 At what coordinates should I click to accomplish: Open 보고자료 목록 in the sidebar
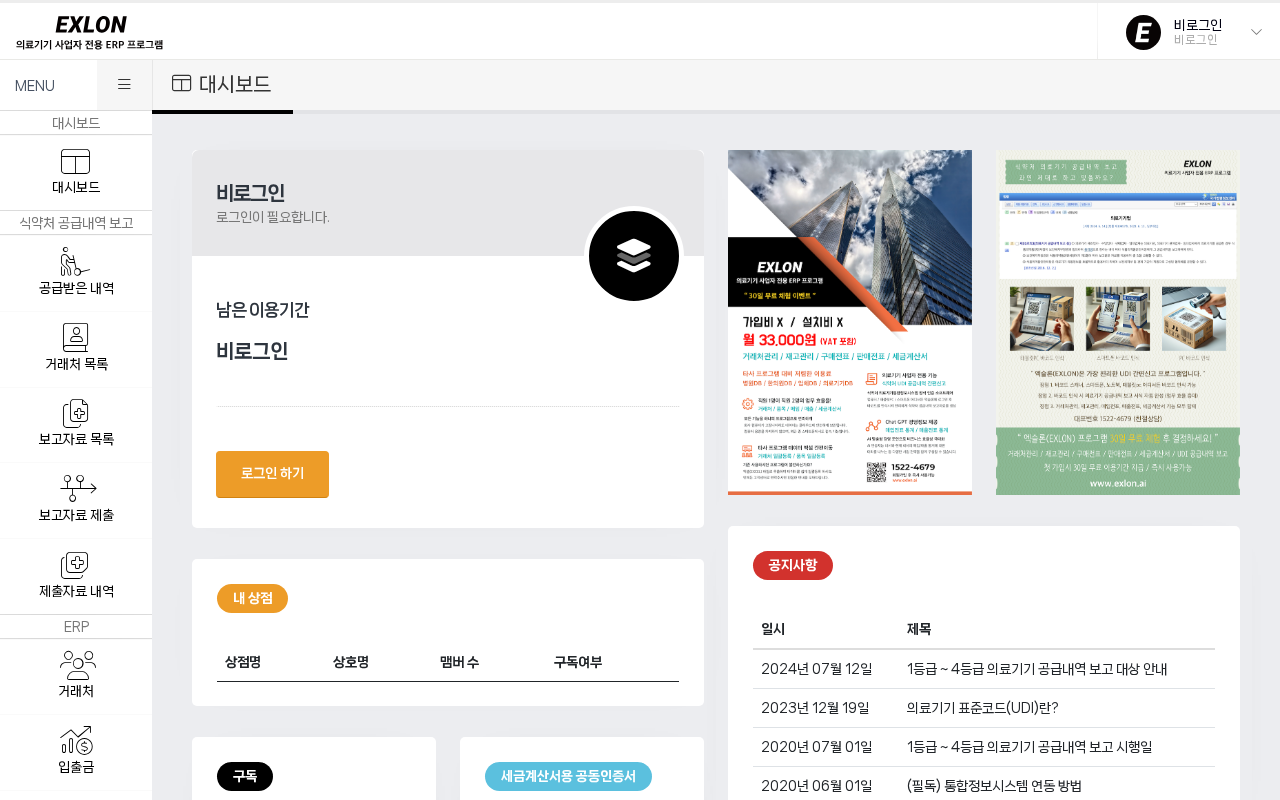76,425
